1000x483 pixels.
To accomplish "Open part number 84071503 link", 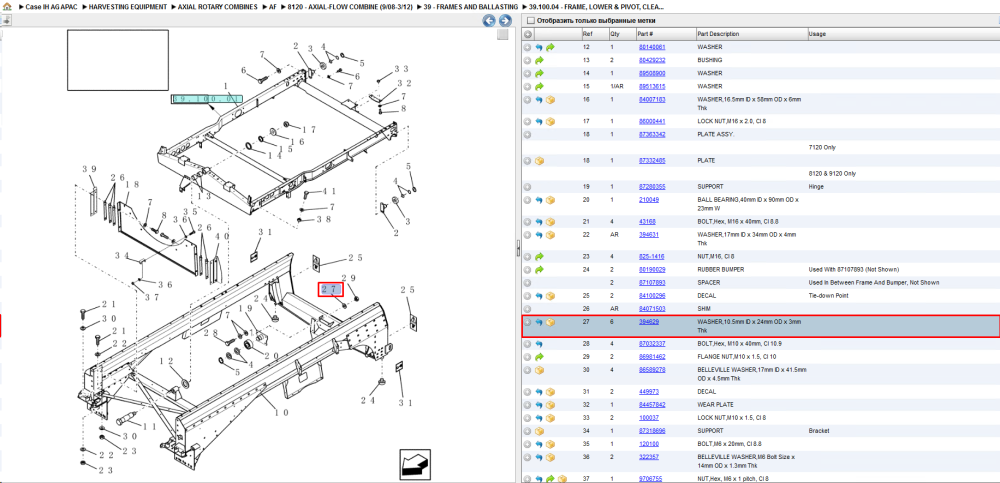I will [x=652, y=309].
